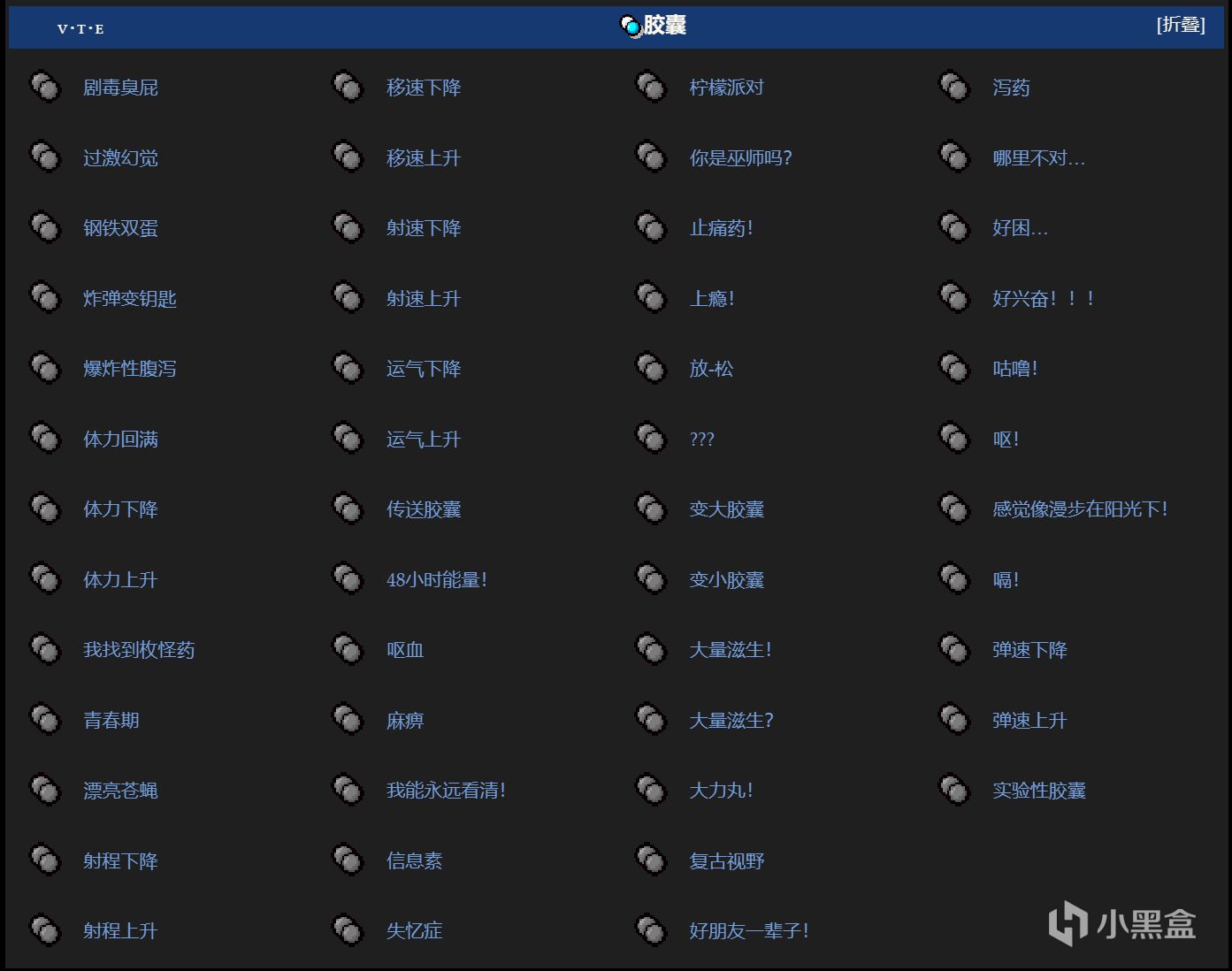1232x971 pixels.
Task: Open the 咕噜! link
Action: pyautogui.click(x=1015, y=369)
